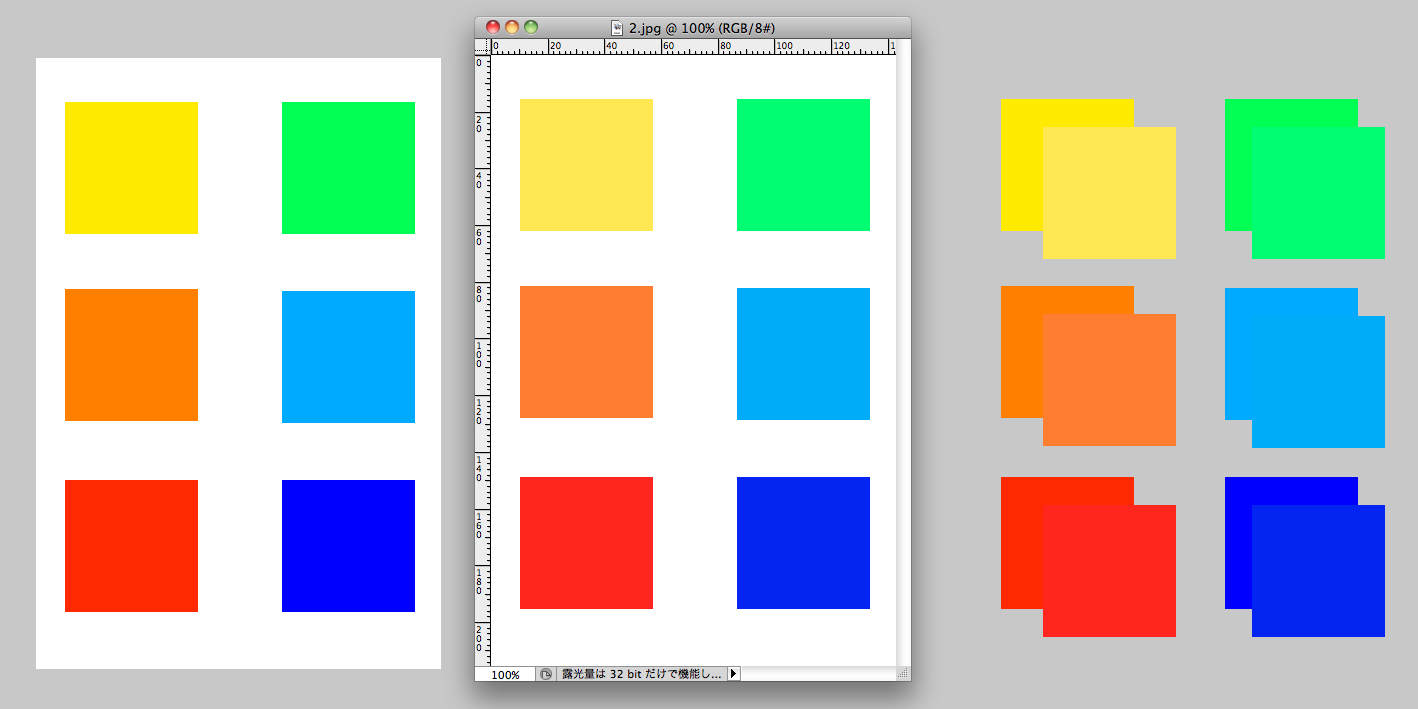
Task: Click the light blue square on the left white page
Action: click(x=348, y=357)
